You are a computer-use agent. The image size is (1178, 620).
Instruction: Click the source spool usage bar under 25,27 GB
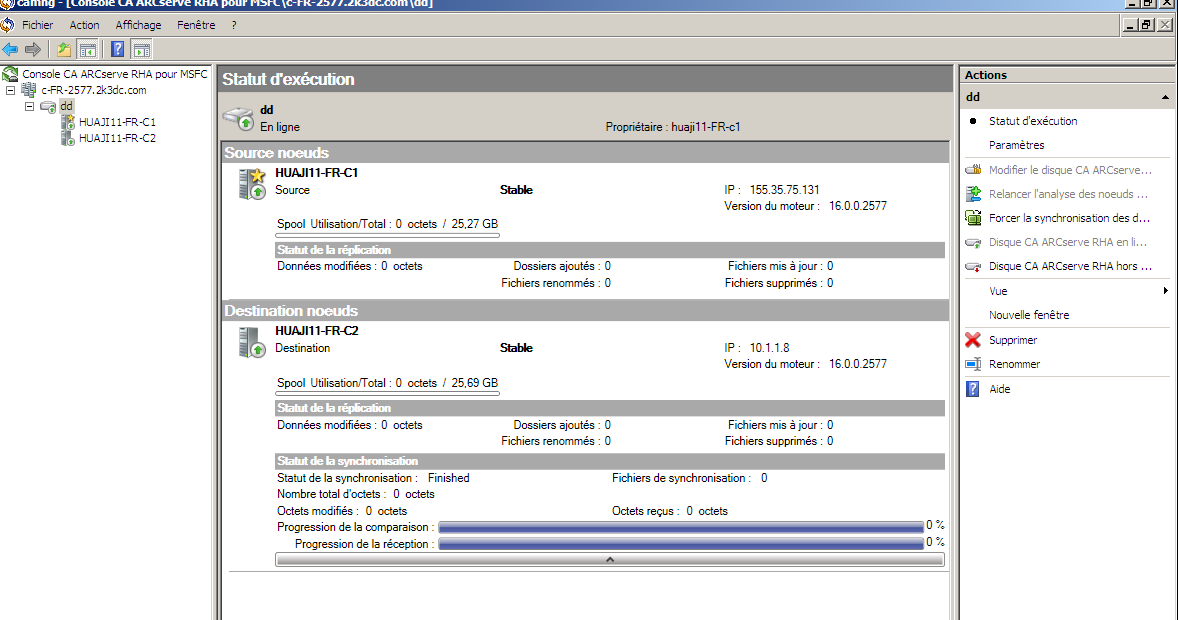388,235
